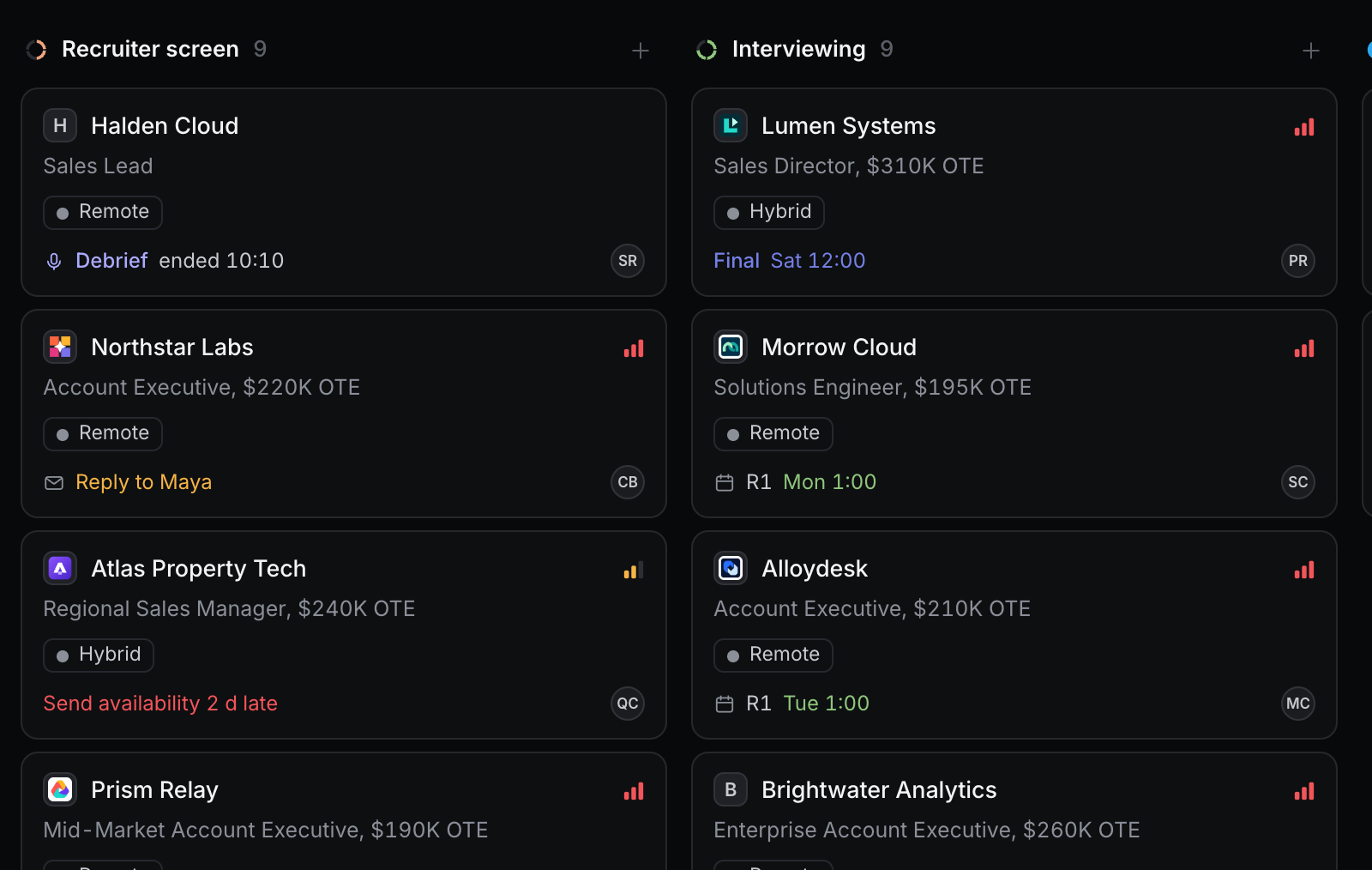
Task: Click calendar icon on Morrow Cloud card
Action: click(x=725, y=483)
